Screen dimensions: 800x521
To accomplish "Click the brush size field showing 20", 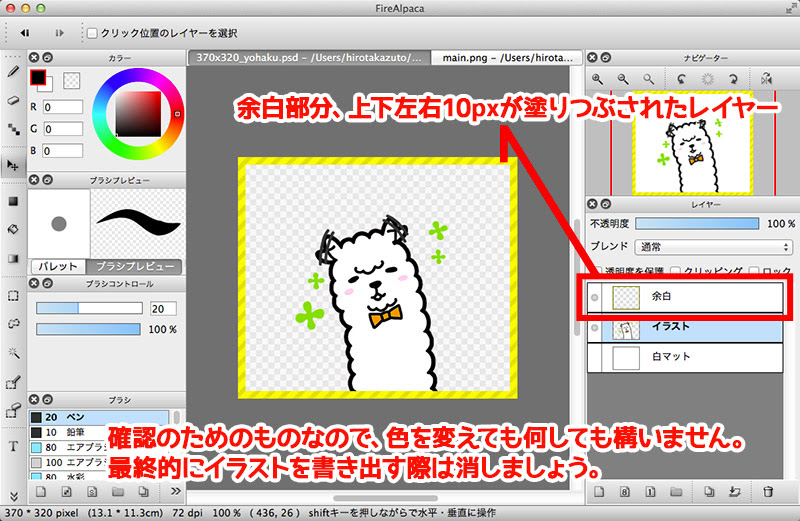I will click(163, 309).
